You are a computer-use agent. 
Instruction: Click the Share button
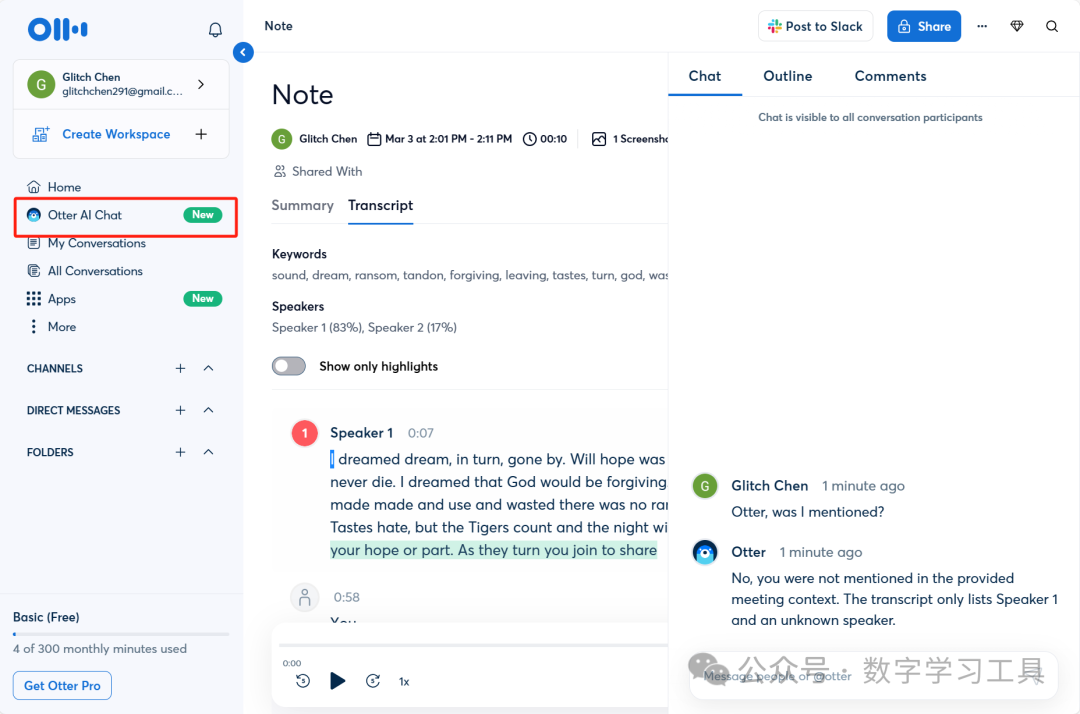point(924,26)
